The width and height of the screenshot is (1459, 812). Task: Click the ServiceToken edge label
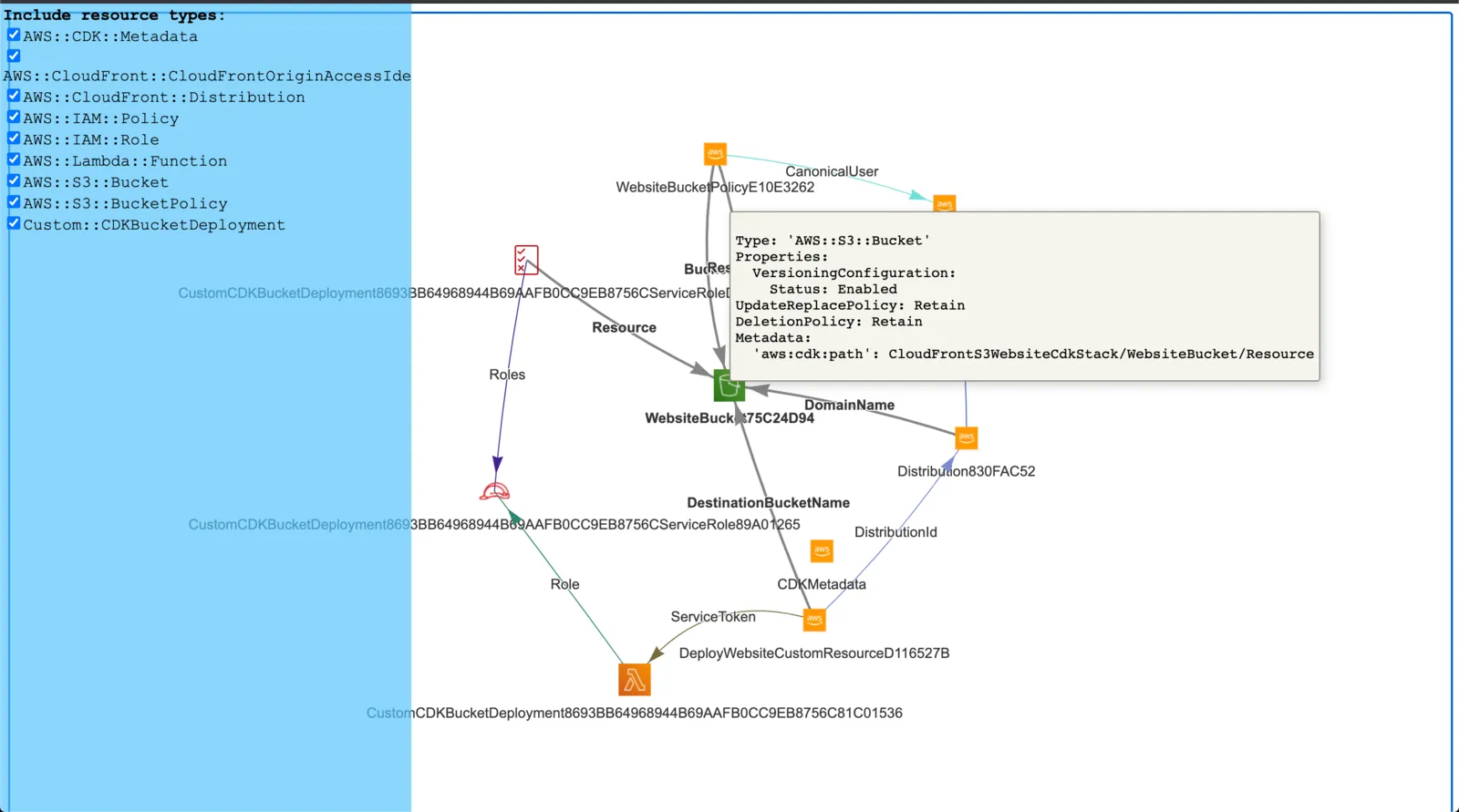(x=713, y=617)
